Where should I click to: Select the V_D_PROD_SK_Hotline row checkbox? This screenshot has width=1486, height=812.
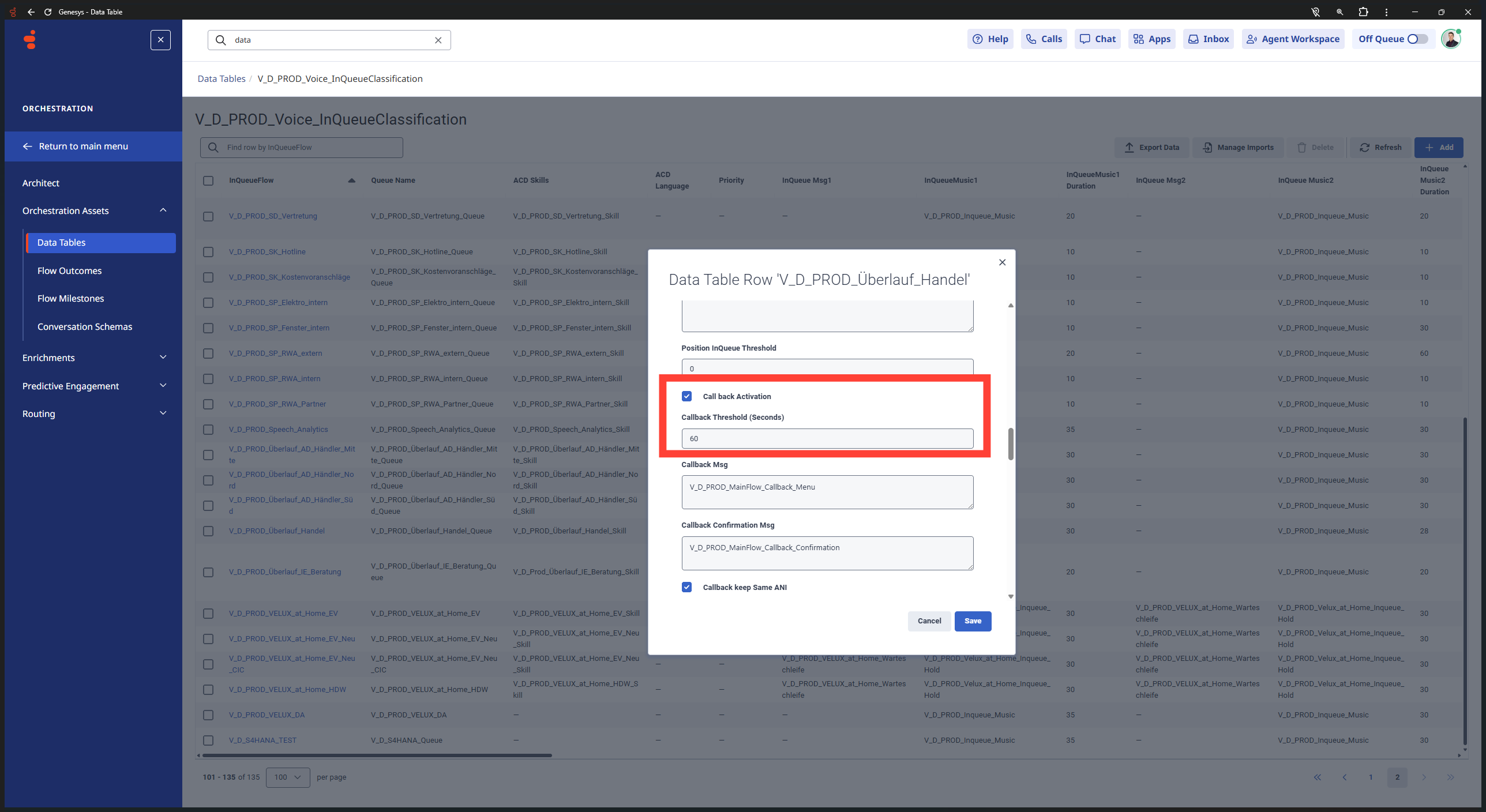pyautogui.click(x=208, y=252)
